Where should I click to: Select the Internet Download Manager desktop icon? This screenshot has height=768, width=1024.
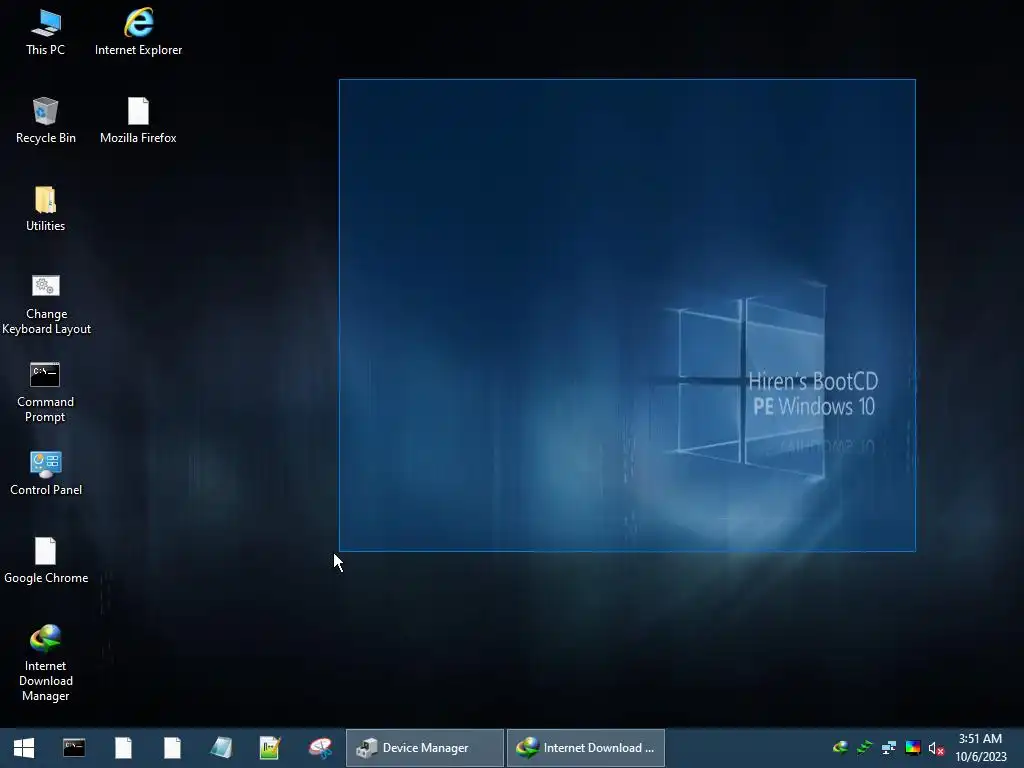46,663
